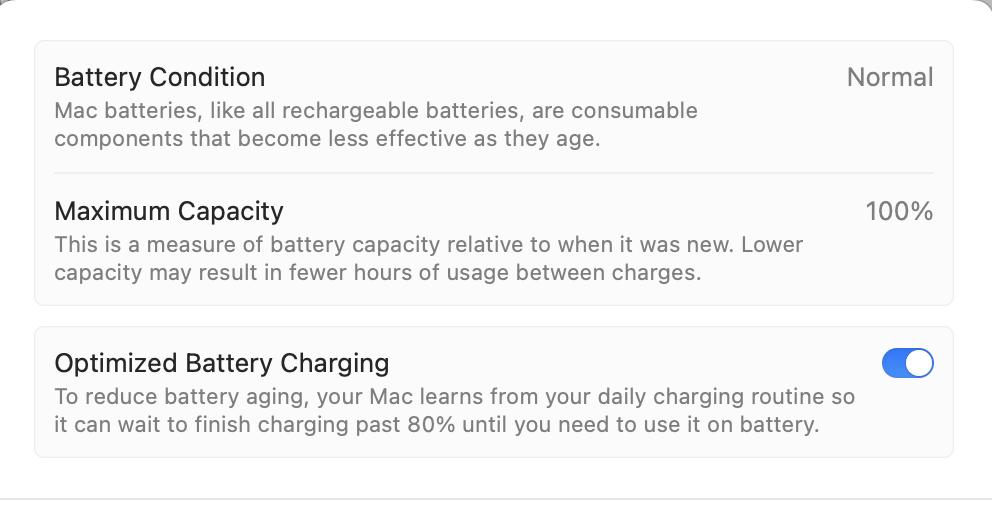The image size is (992, 518).
Task: Click "until you need to use it" phrase
Action: point(579,425)
